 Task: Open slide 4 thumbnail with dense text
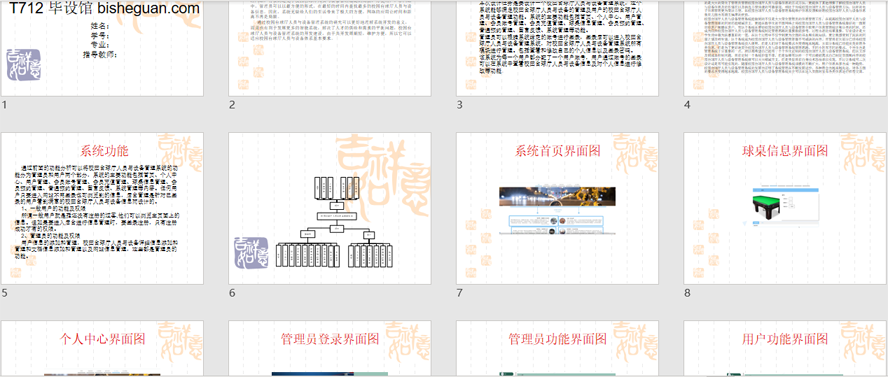tap(785, 48)
